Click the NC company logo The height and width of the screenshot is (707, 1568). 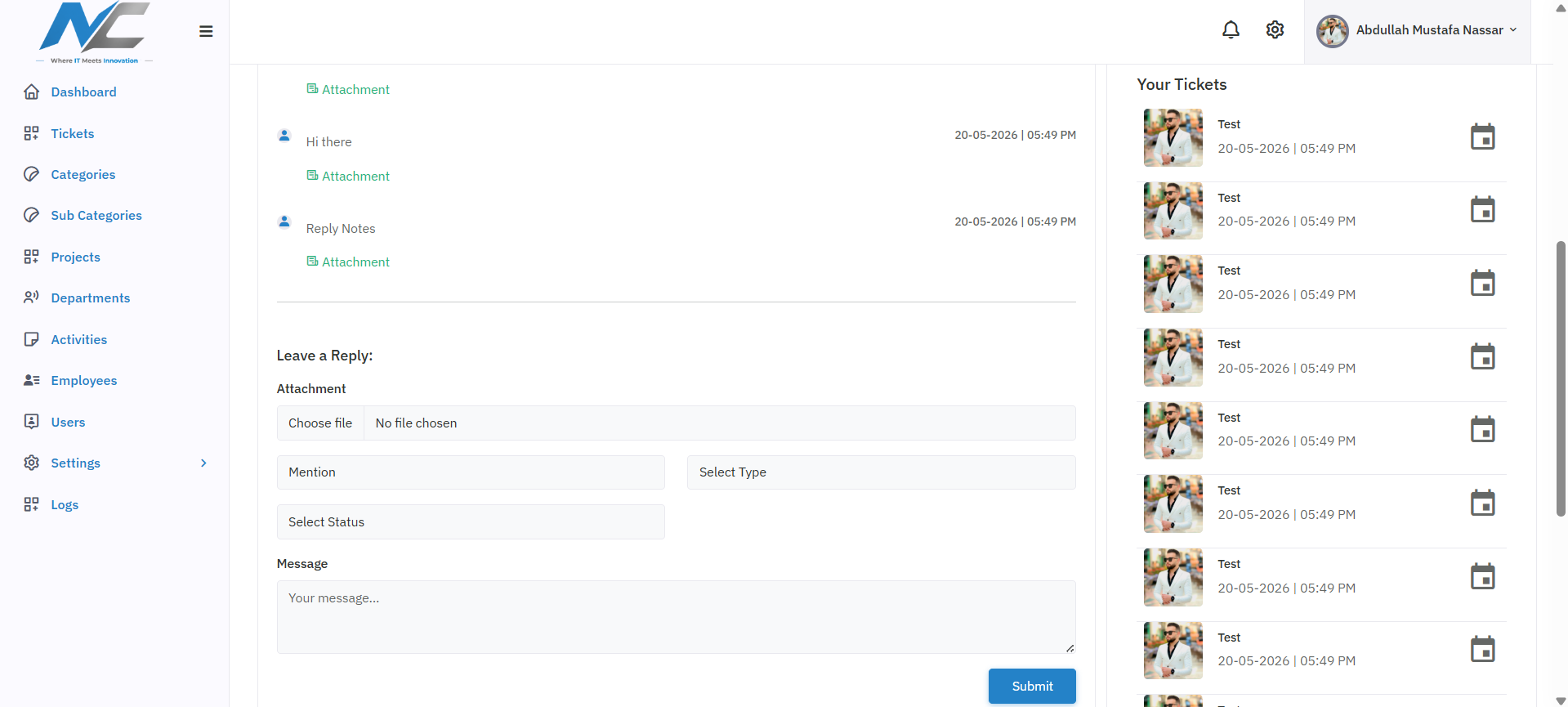pyautogui.click(x=95, y=33)
